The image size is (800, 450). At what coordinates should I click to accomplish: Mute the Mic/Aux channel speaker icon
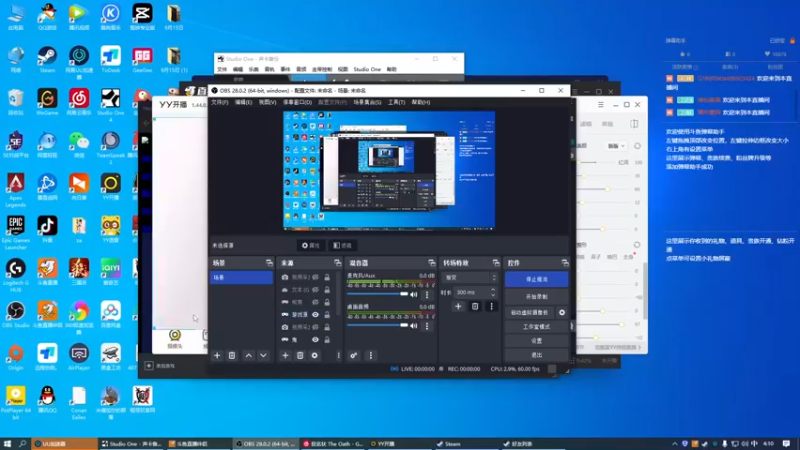click(414, 294)
